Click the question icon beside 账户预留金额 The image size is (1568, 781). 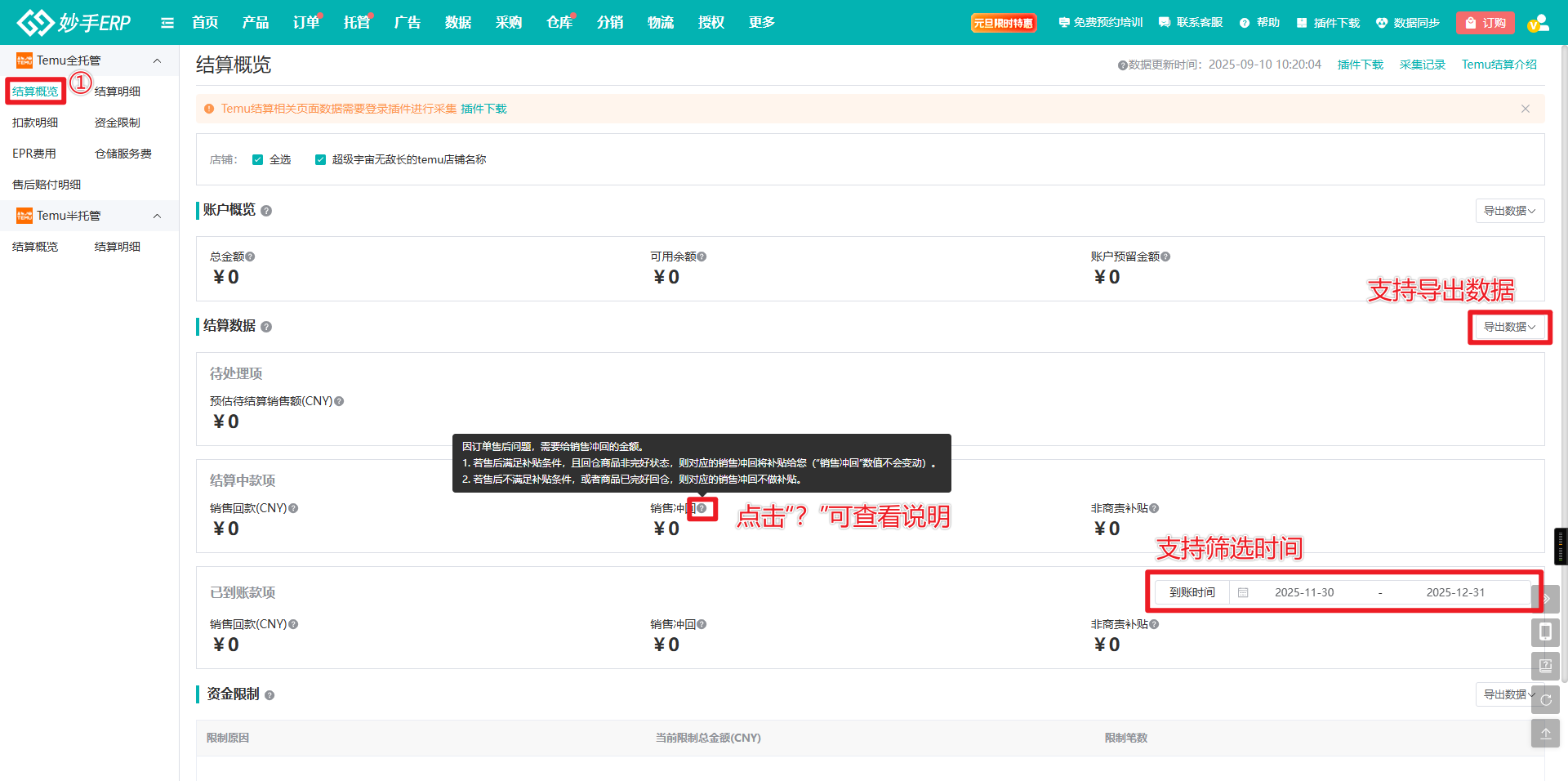coord(1165,257)
